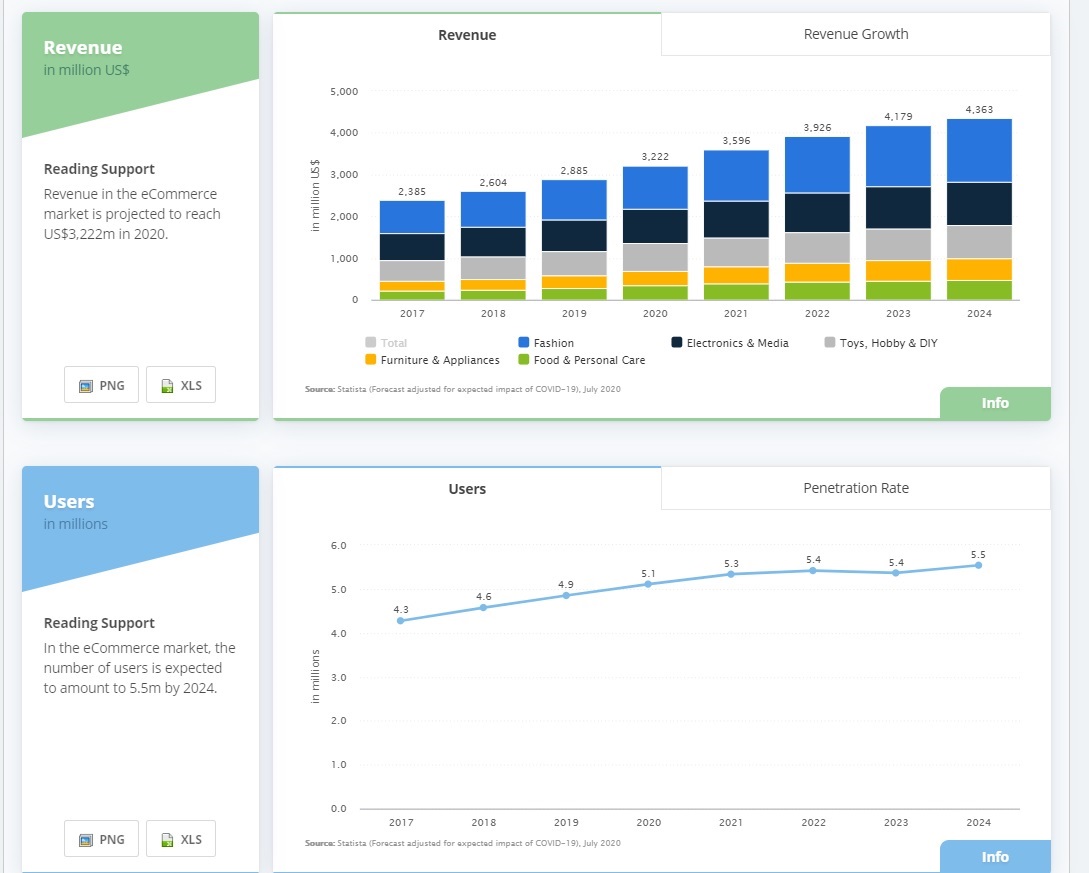Screen dimensions: 1089x873
Task: Switch to the Revenue Growth tab
Action: tap(855, 34)
